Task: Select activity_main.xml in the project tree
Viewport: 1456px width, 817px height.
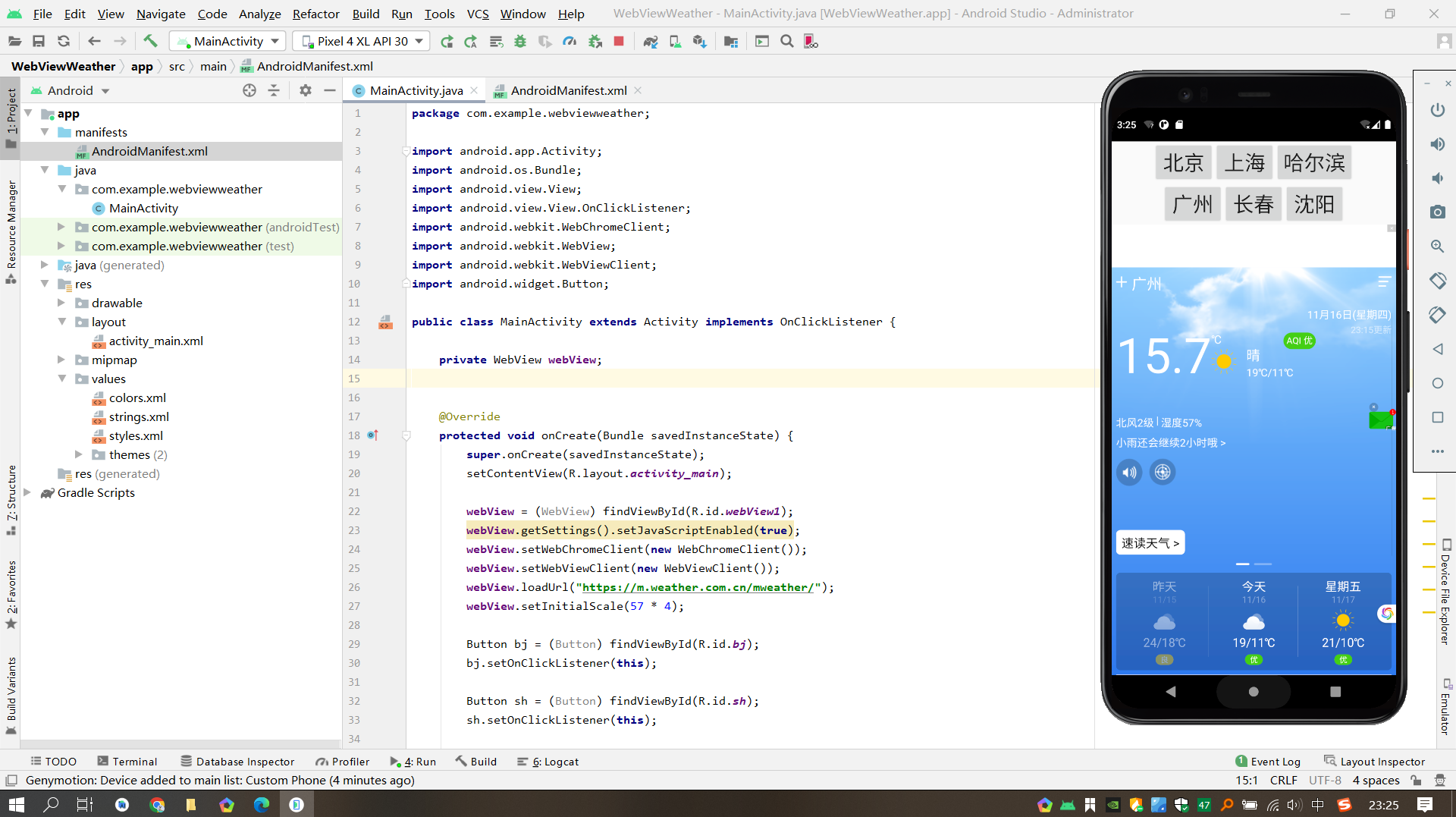Action: tap(155, 341)
